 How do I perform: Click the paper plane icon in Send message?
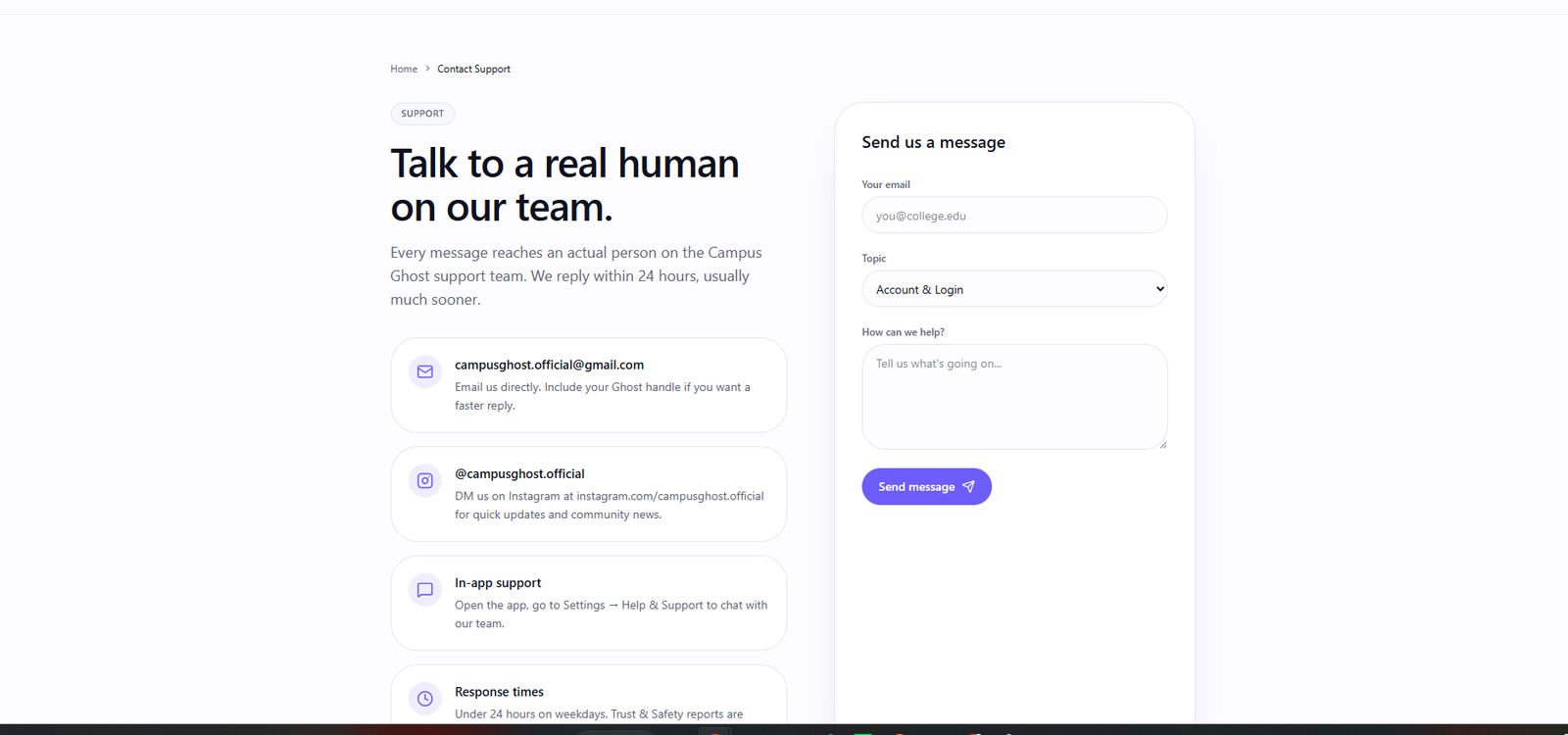click(x=968, y=487)
